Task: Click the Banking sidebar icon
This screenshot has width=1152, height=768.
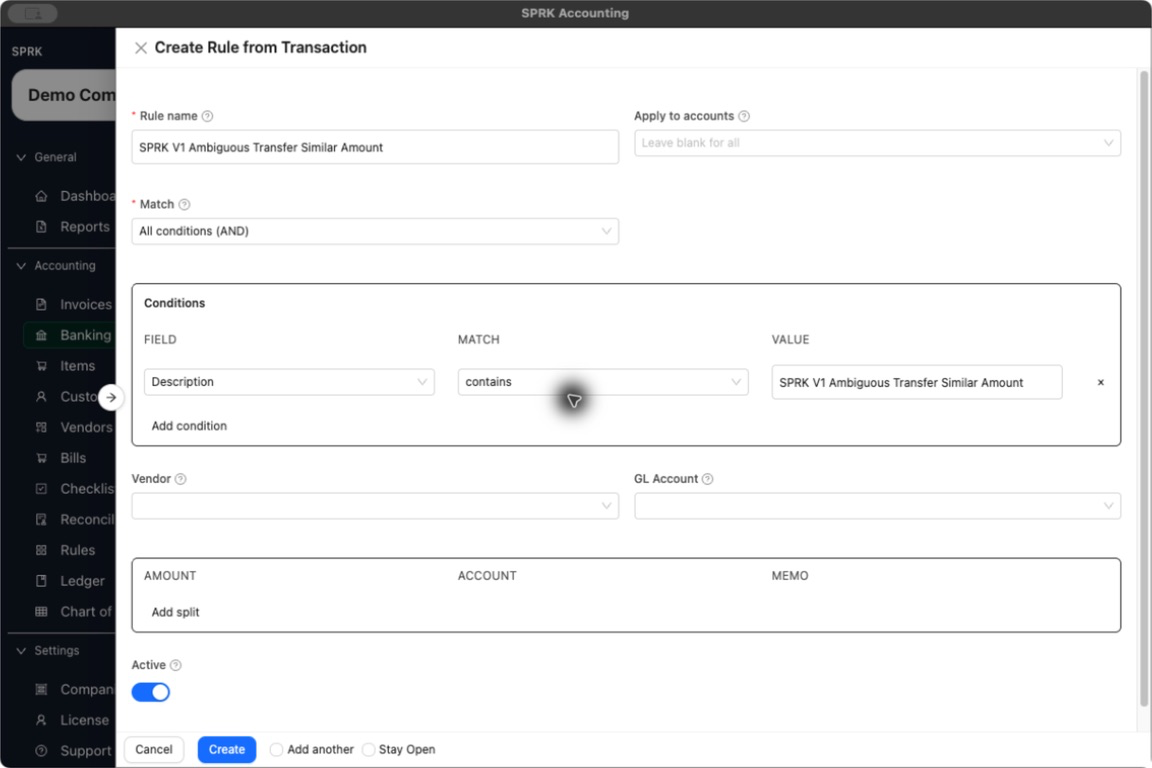Action: point(41,335)
